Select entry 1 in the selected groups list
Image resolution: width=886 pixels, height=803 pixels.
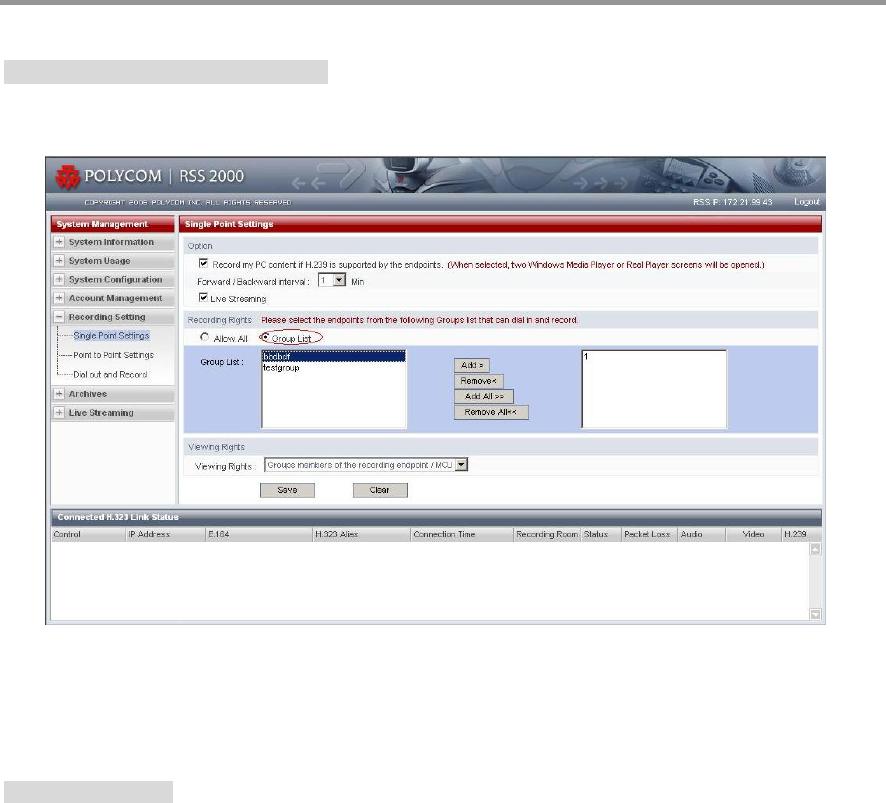click(654, 357)
